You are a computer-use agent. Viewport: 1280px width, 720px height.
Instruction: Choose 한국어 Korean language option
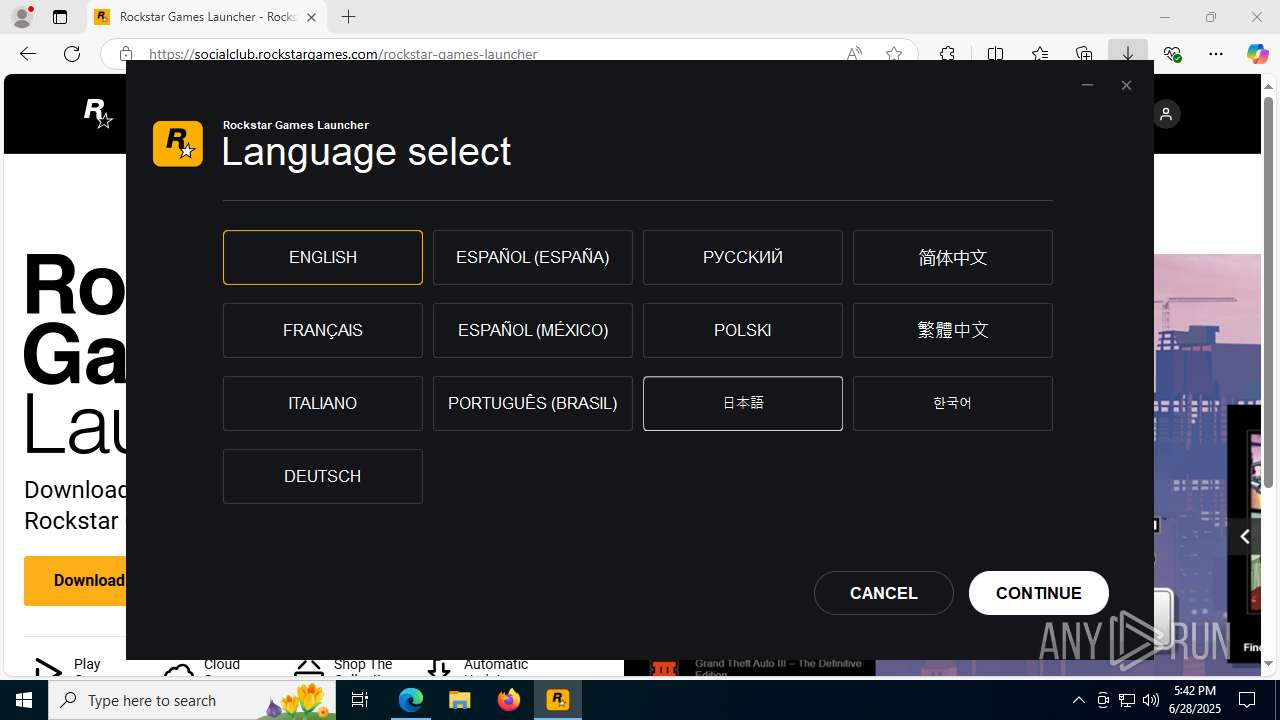point(953,403)
